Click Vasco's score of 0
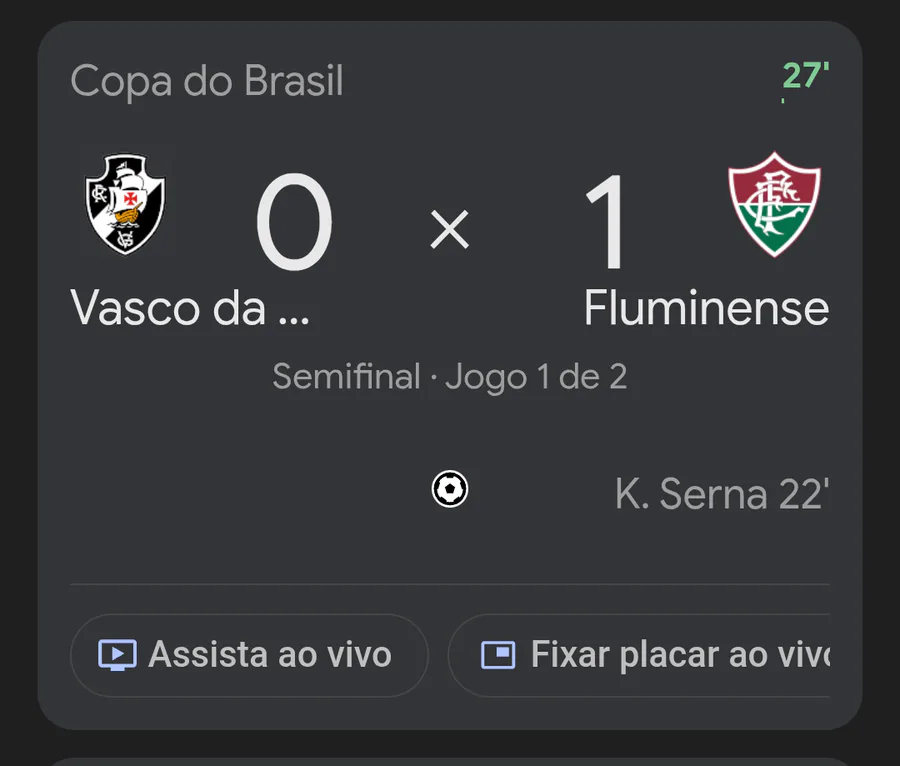Screen dimensions: 900x766 [293, 224]
